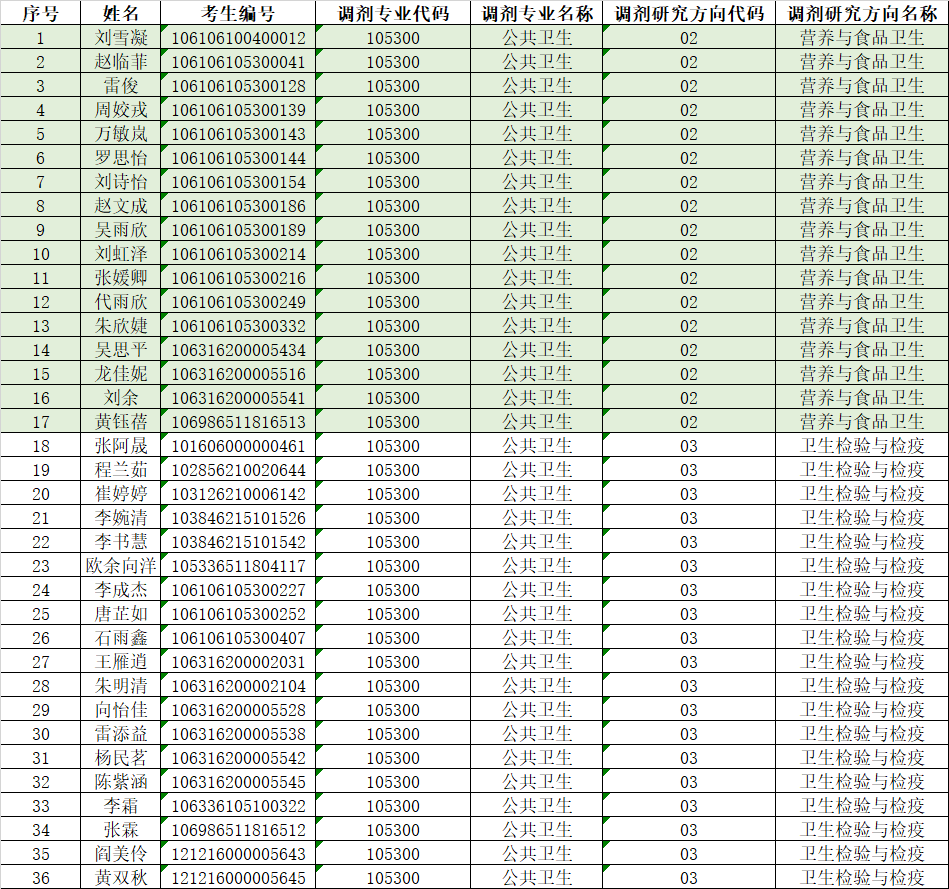Image resolution: width=949 pixels, height=889 pixels.
Task: Select exam number 106106100400012
Action: 238,38
